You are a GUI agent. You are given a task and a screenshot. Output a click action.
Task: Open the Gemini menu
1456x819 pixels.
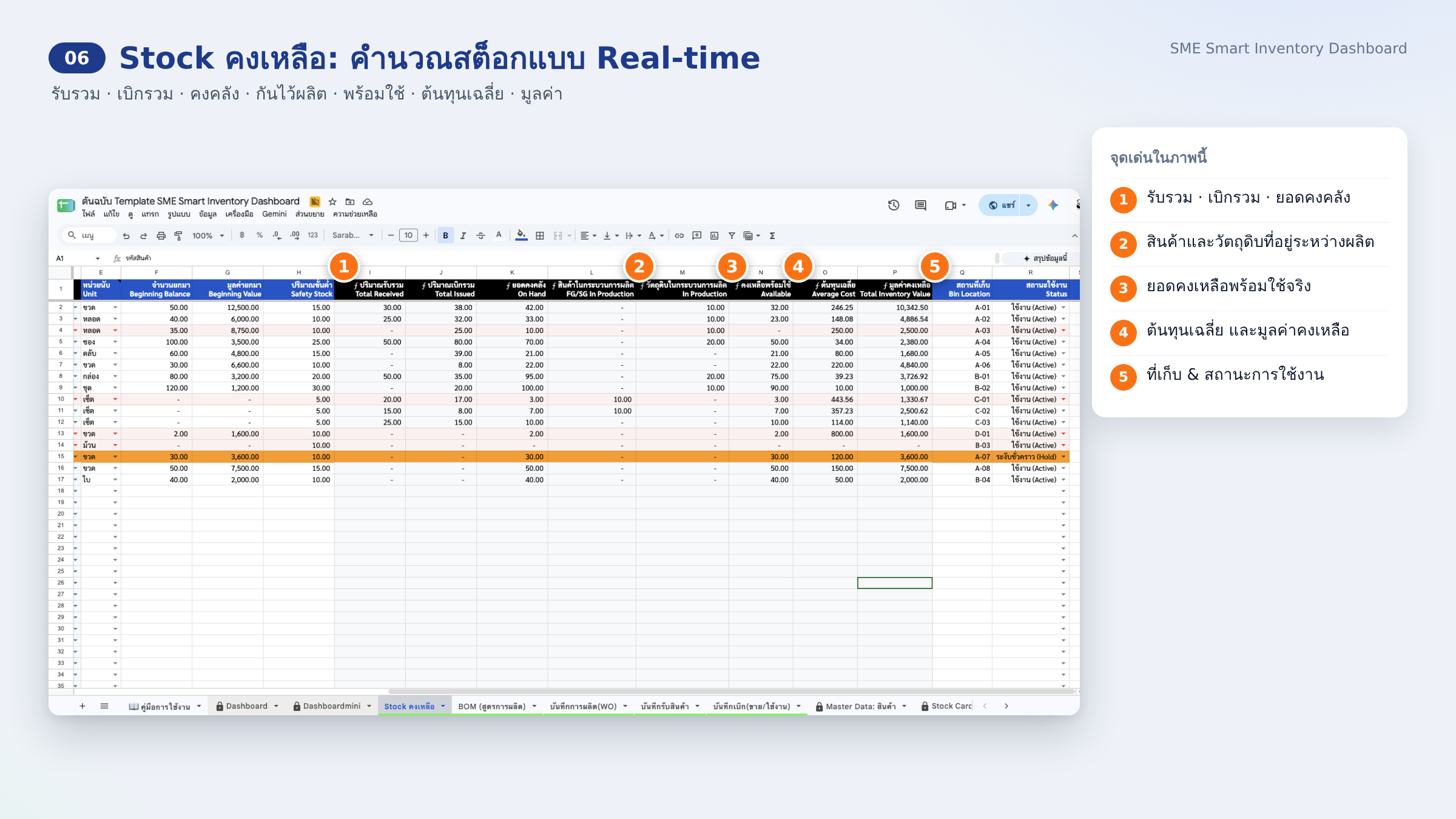coord(274,214)
